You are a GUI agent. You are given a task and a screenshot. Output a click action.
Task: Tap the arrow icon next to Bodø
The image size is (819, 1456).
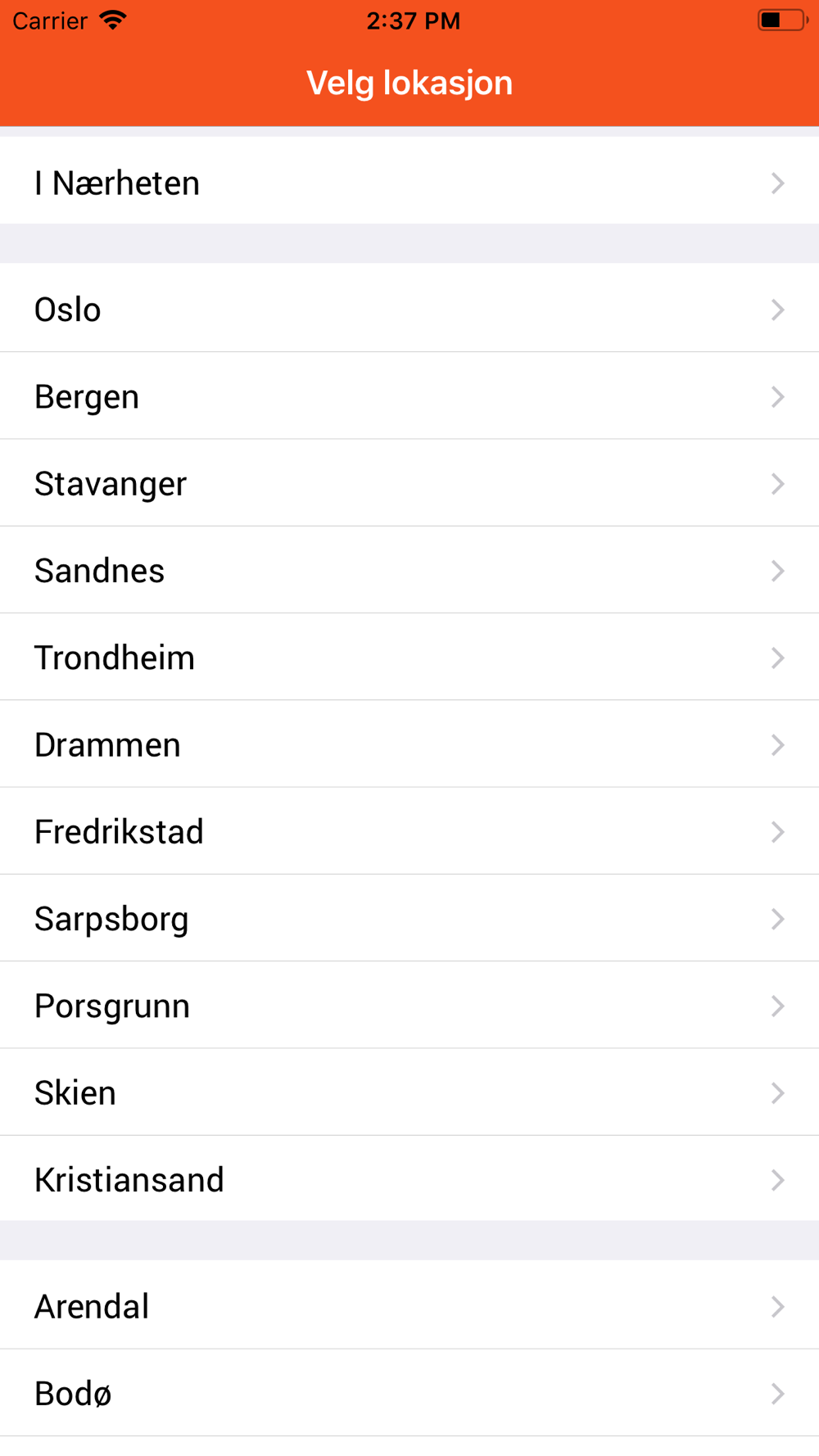[777, 1394]
